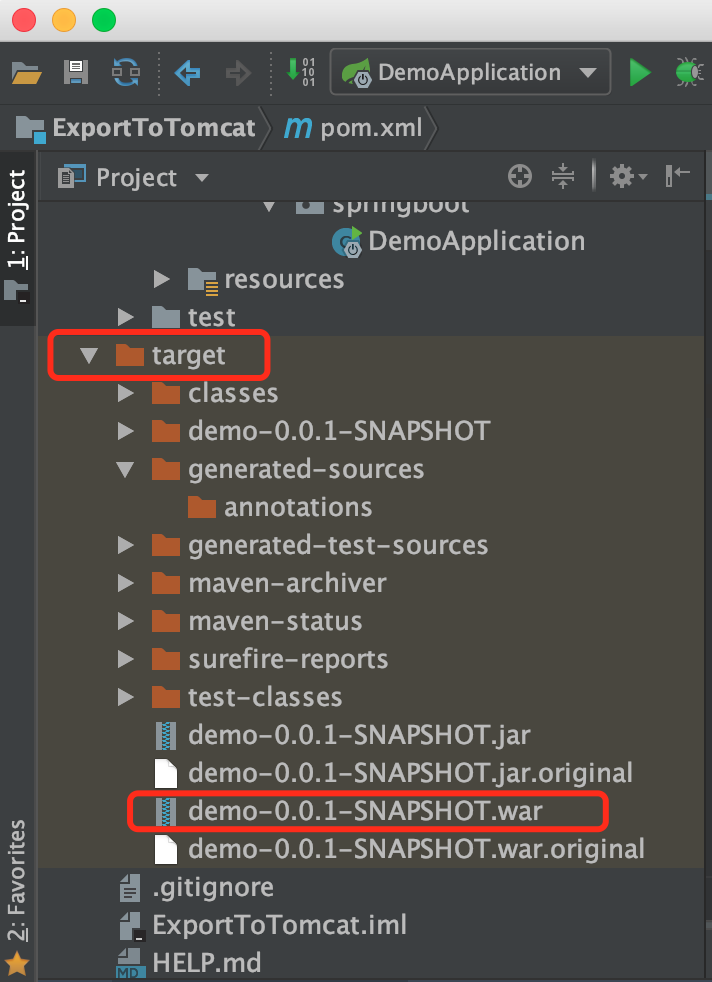Save all open files
Viewport: 712px width, 982px height.
[x=75, y=72]
